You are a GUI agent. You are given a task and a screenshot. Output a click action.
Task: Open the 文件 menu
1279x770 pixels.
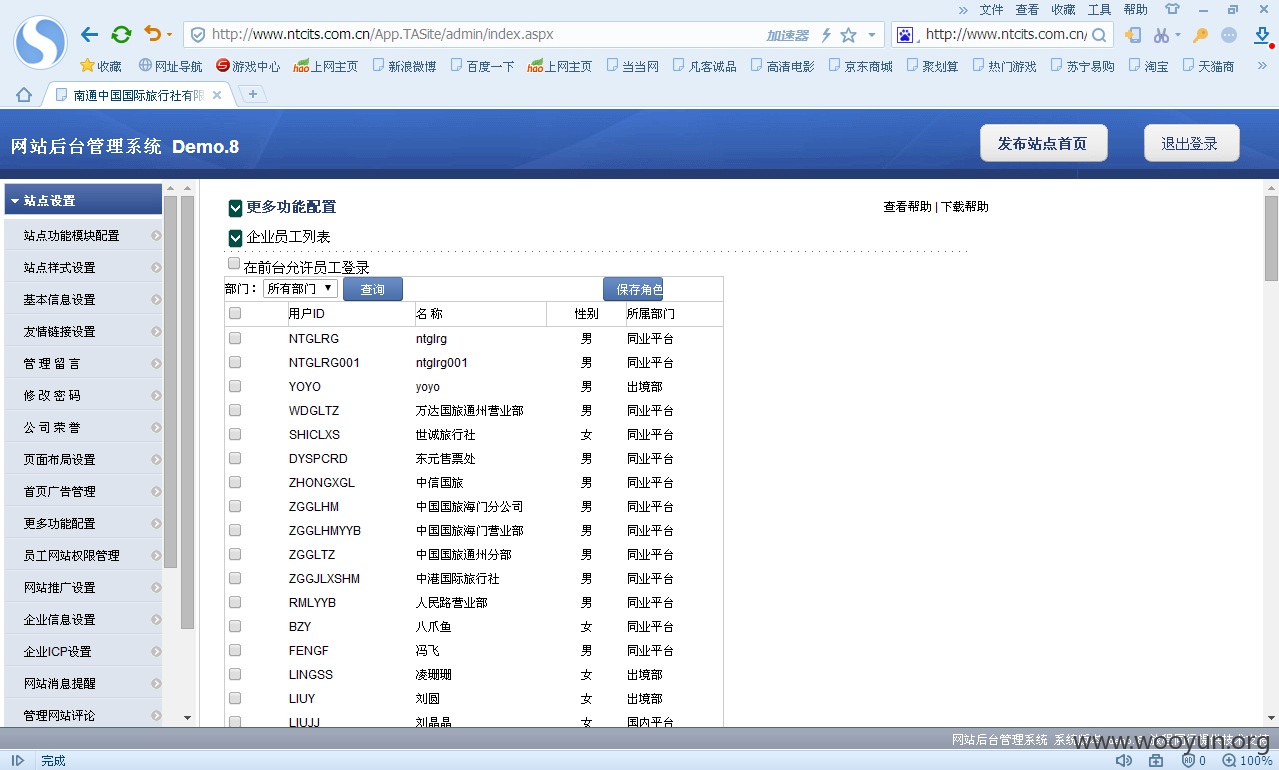point(991,9)
